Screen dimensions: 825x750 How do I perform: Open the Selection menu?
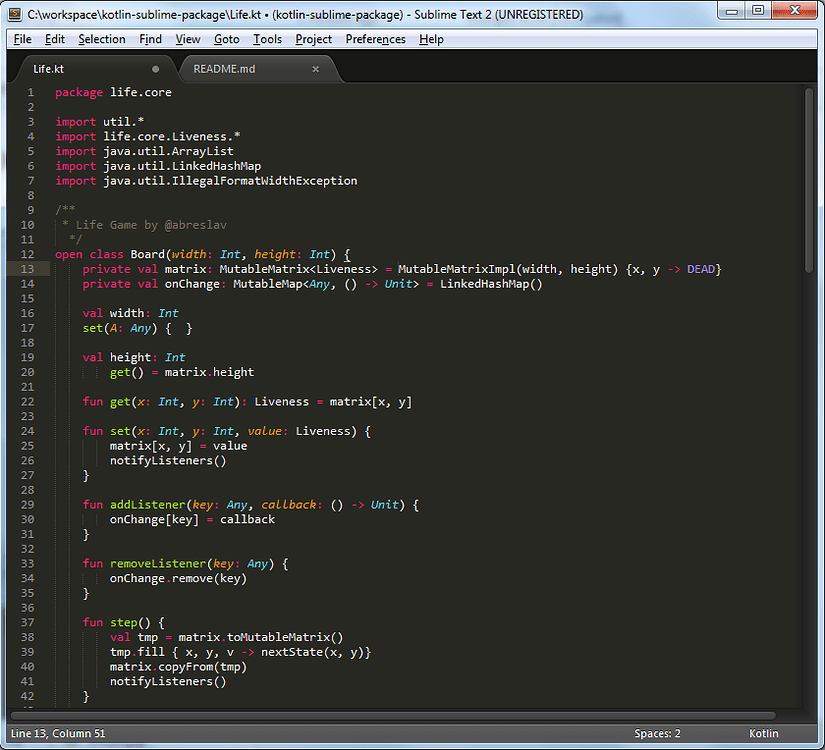(x=101, y=39)
